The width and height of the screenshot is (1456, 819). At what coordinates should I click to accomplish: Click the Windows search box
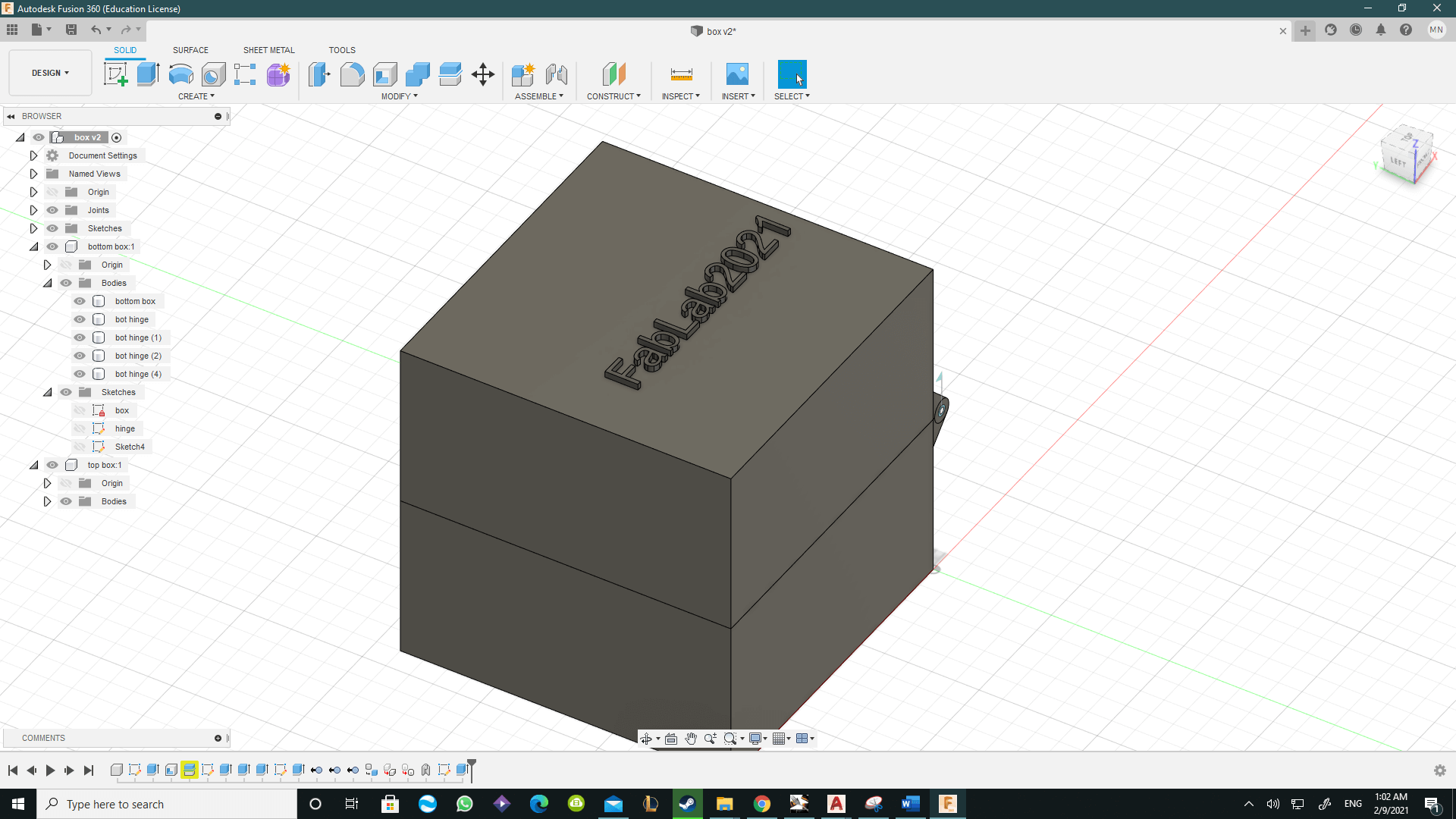click(x=167, y=804)
